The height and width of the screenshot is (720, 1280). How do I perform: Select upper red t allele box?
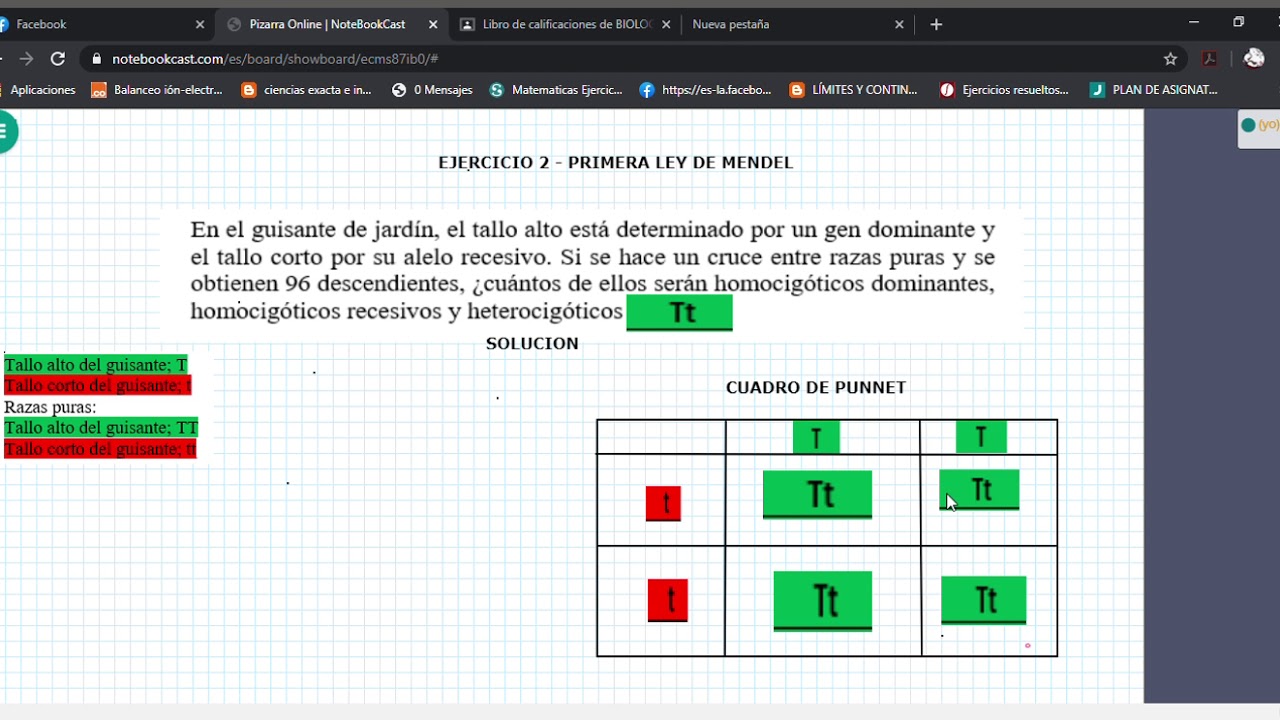coord(663,504)
